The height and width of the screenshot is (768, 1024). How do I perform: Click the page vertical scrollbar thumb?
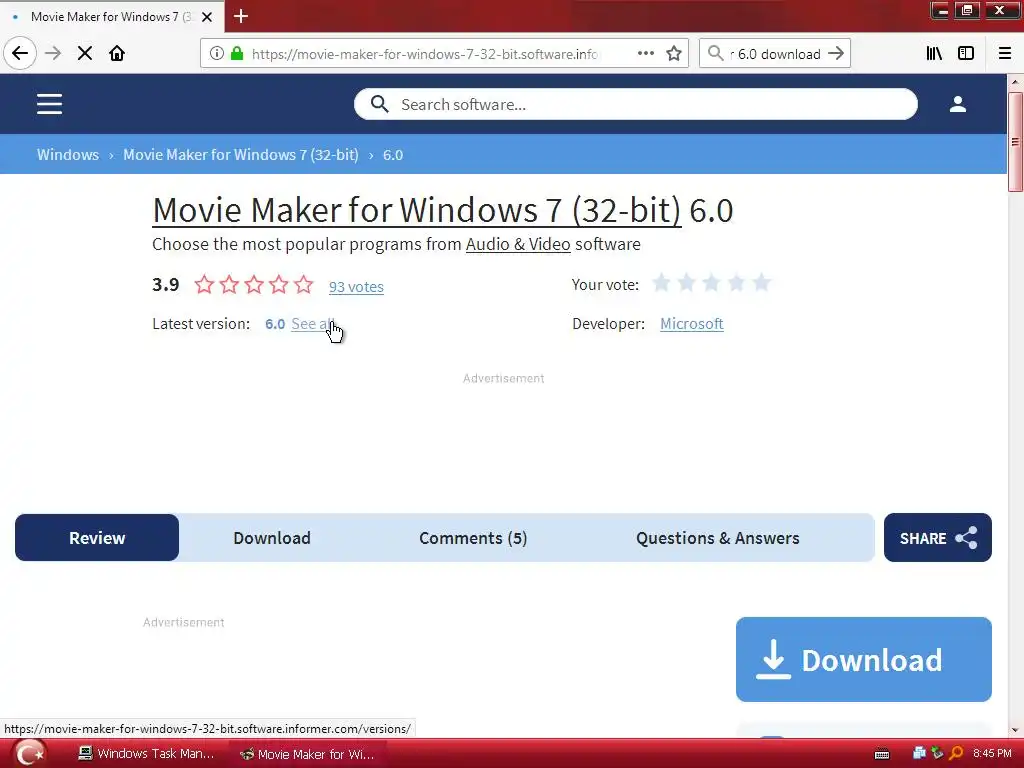(x=1015, y=142)
